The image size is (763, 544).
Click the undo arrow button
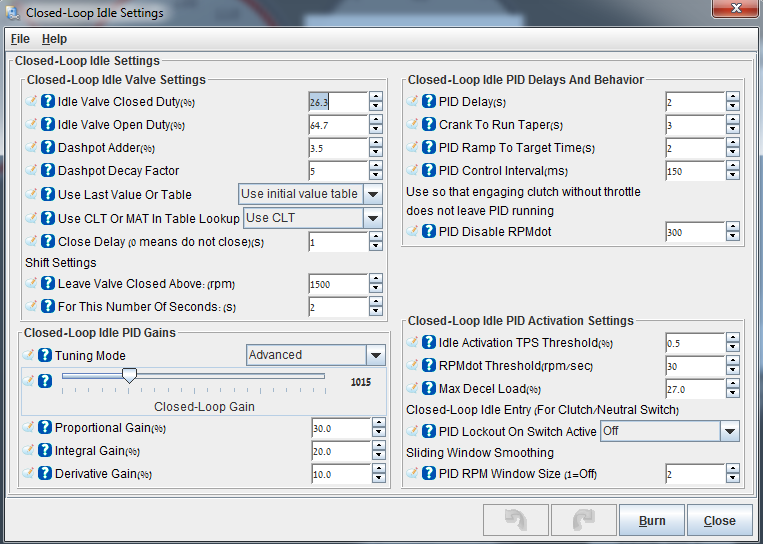516,520
